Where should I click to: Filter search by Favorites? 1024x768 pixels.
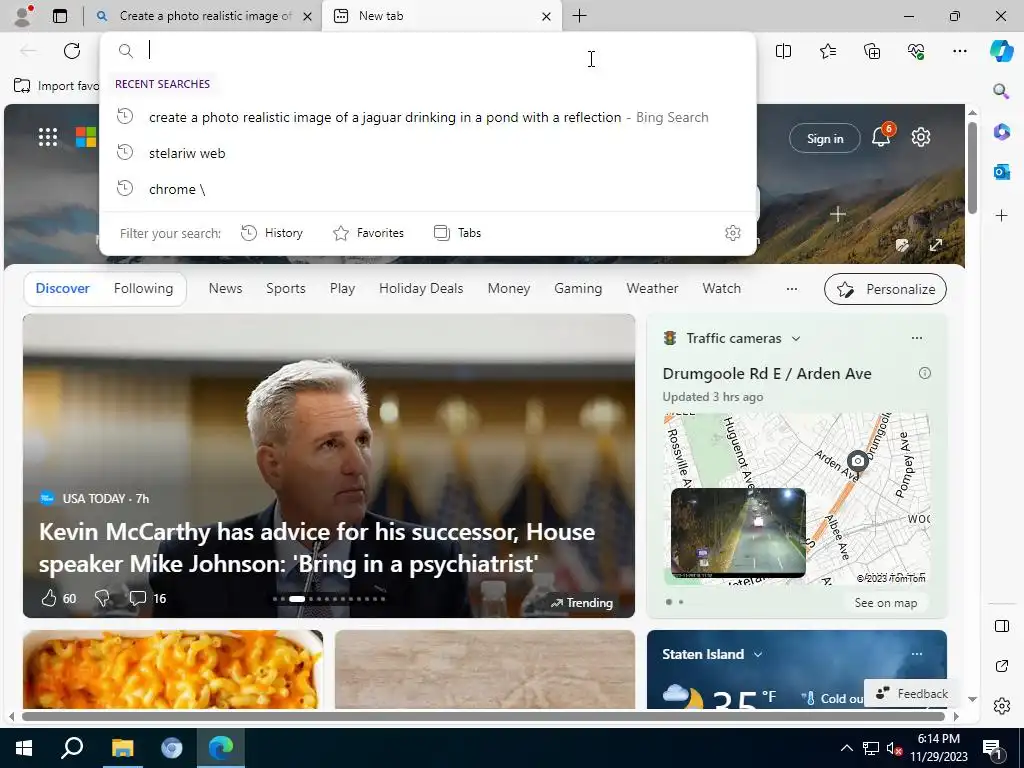coord(369,233)
